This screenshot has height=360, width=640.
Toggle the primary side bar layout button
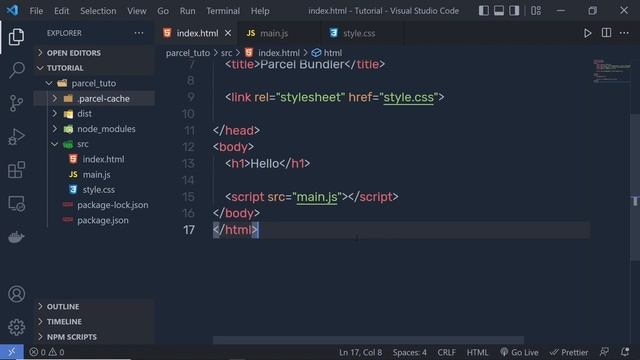(x=484, y=11)
